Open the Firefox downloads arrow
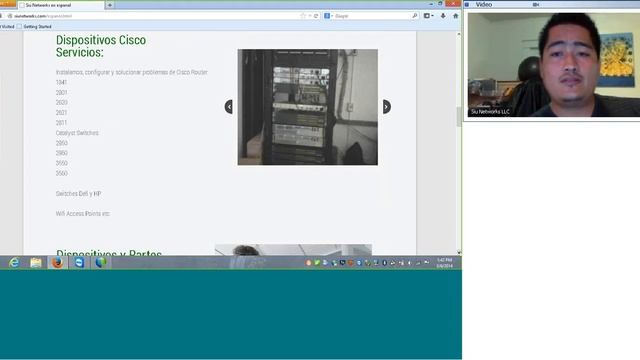Screen dimensions: 640x360 (x=443, y=16)
